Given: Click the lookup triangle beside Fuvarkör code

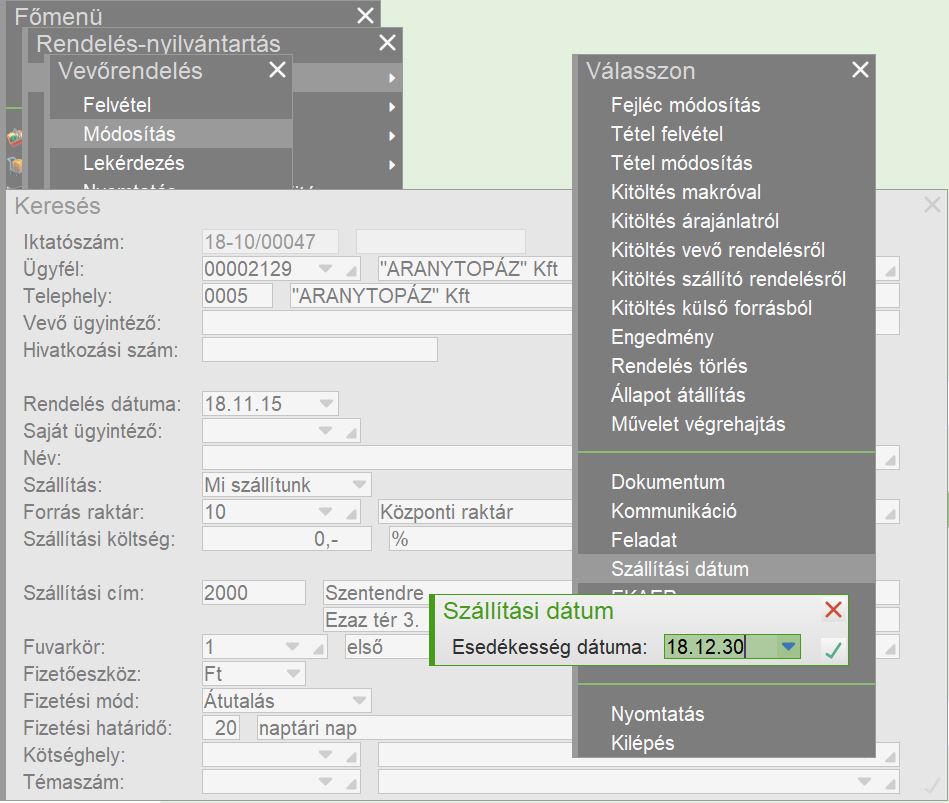Looking at the screenshot, I should tap(318, 649).
